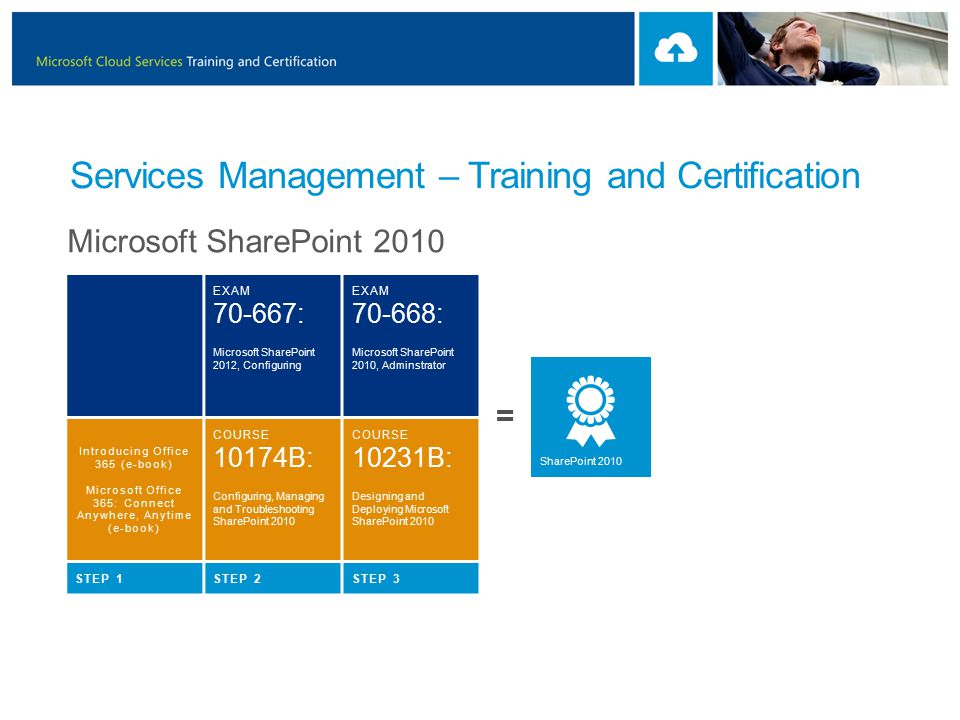
Task: Click 'Microsoft SharePoint 2010, Adminstrator' description
Action: 403,359
